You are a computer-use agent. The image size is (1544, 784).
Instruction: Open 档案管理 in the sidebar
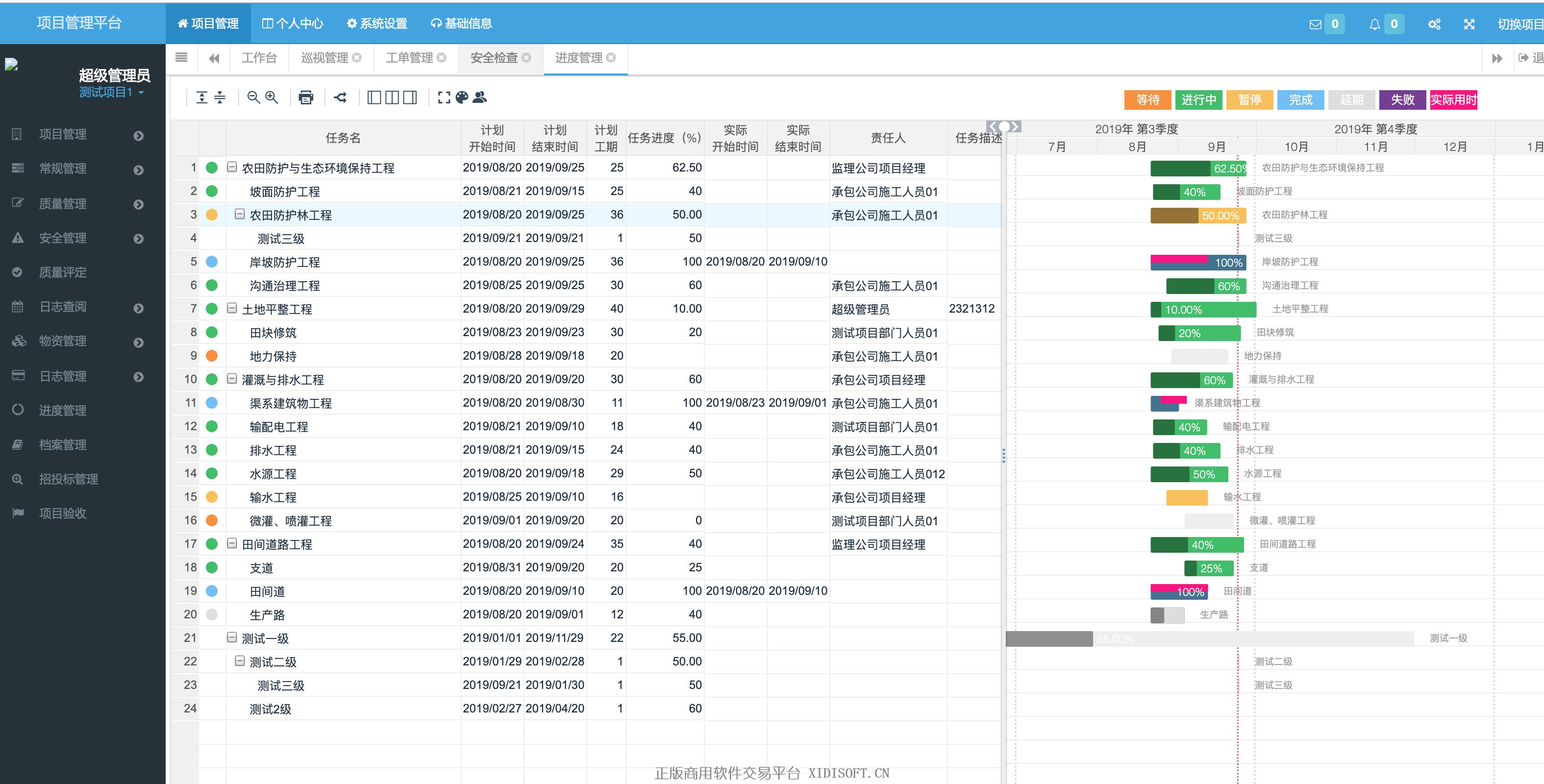coord(62,444)
